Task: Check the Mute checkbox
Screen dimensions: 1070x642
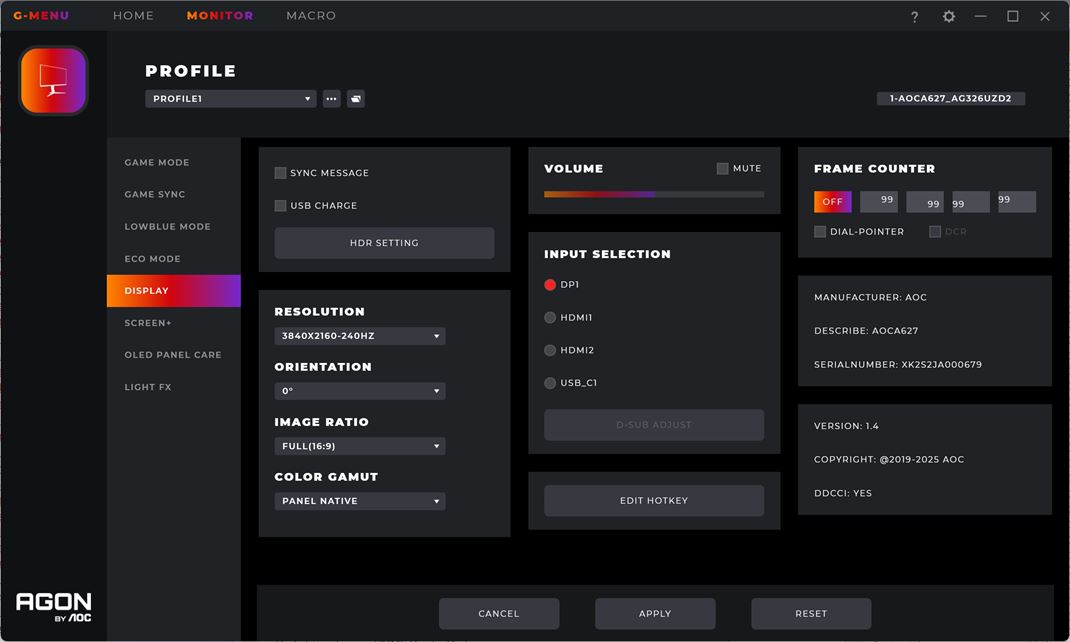Action: pyautogui.click(x=722, y=169)
